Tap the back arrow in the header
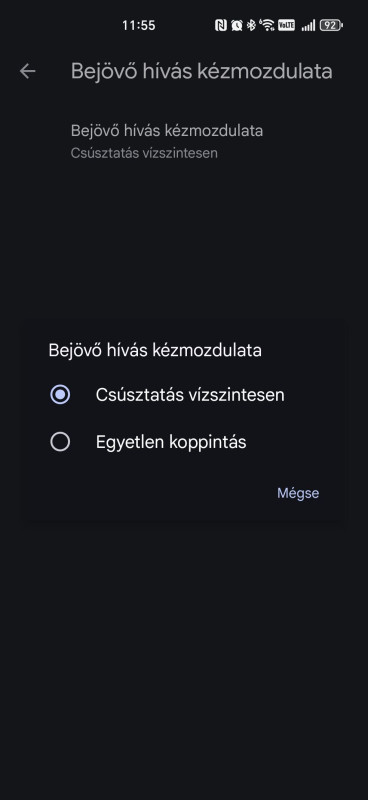The height and width of the screenshot is (800, 368). click(28, 71)
